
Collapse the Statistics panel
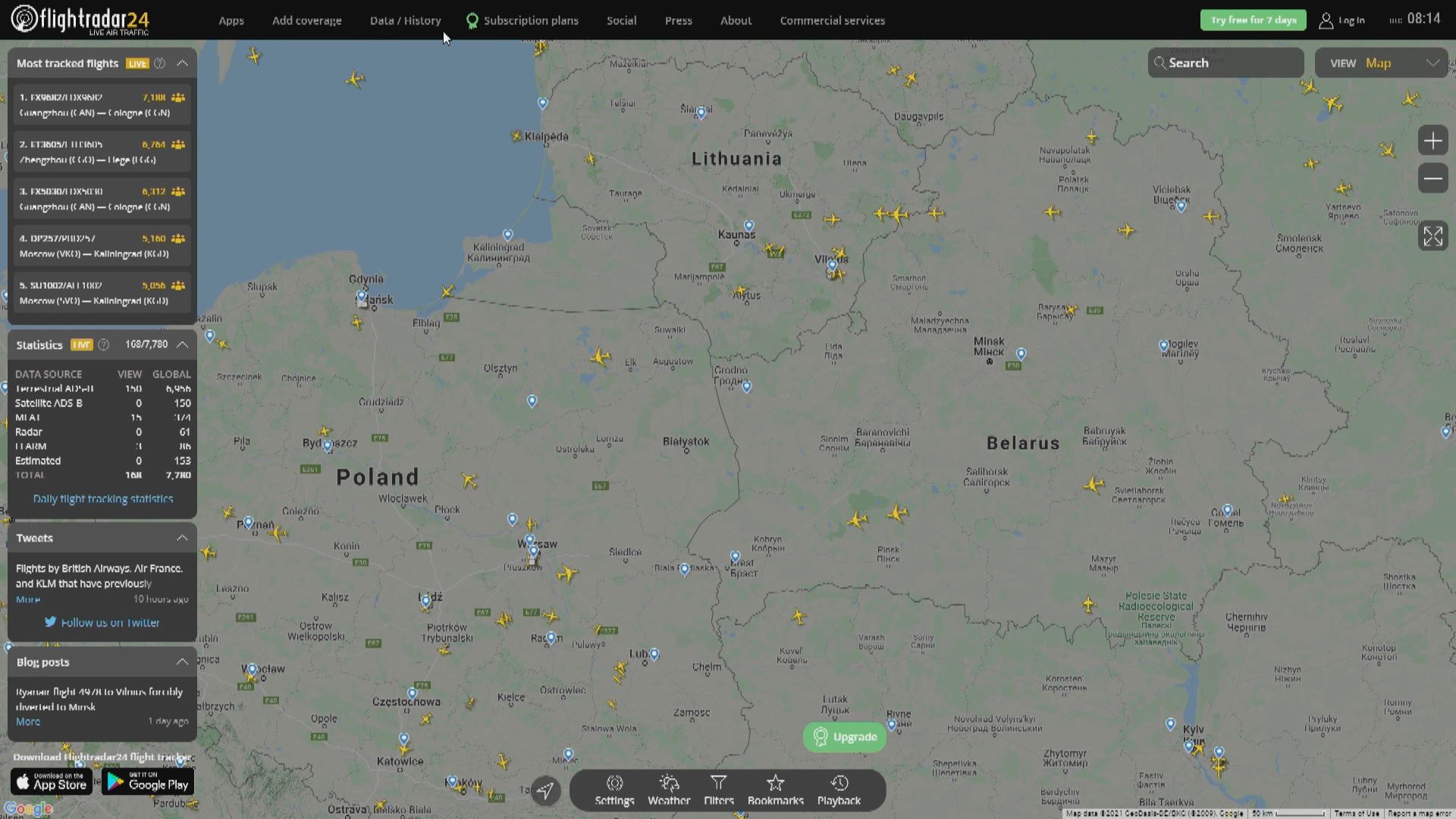182,345
